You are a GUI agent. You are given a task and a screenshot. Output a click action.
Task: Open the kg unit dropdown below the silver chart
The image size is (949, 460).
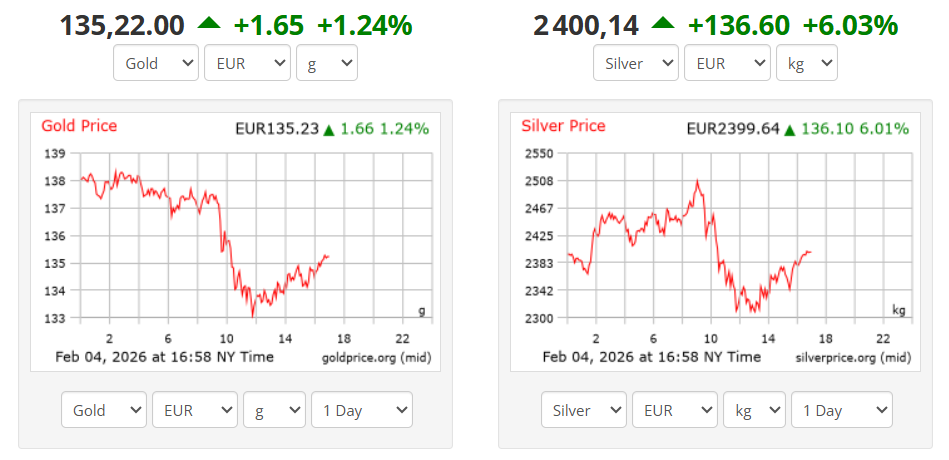coord(754,410)
